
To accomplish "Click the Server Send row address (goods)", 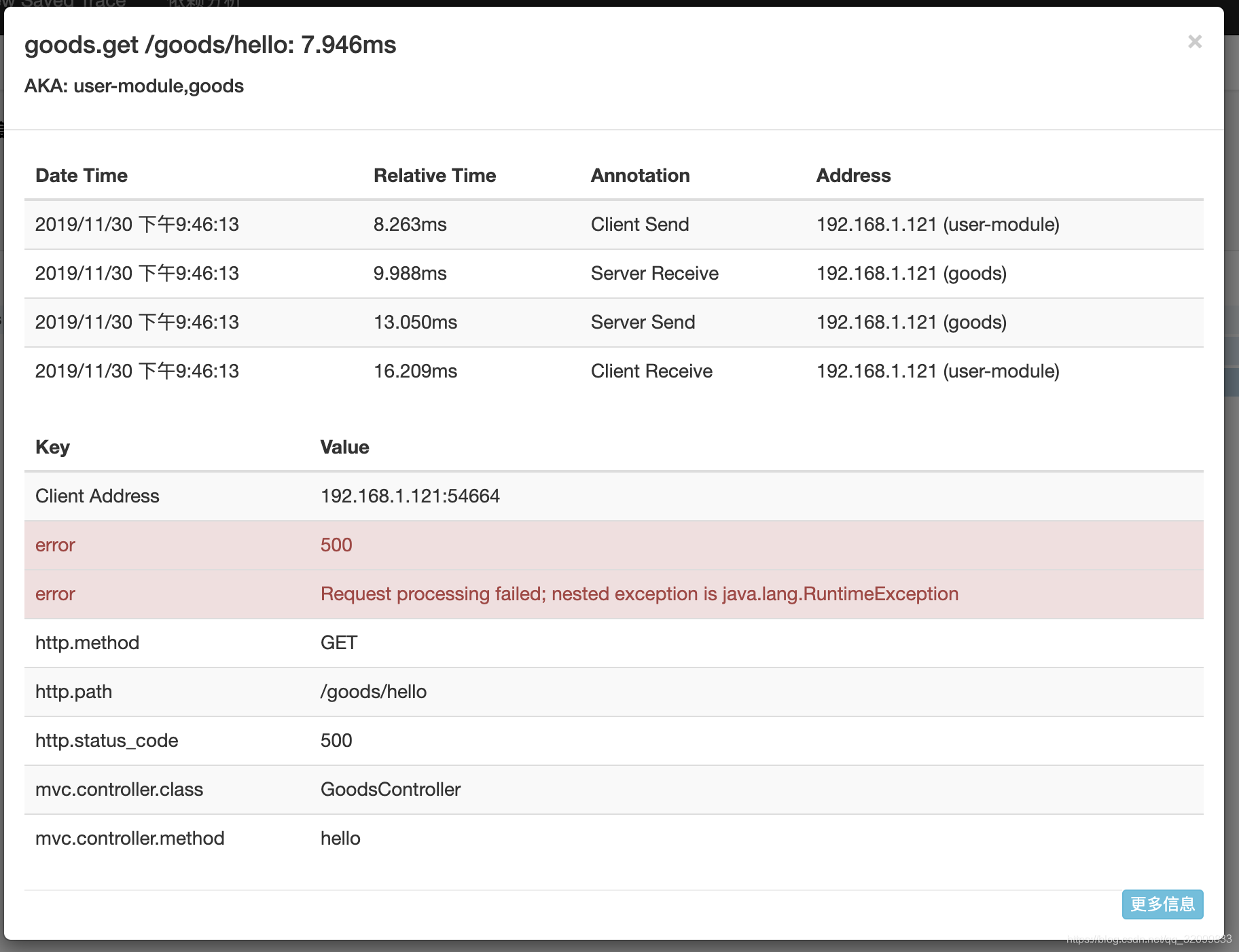I will coord(911,323).
